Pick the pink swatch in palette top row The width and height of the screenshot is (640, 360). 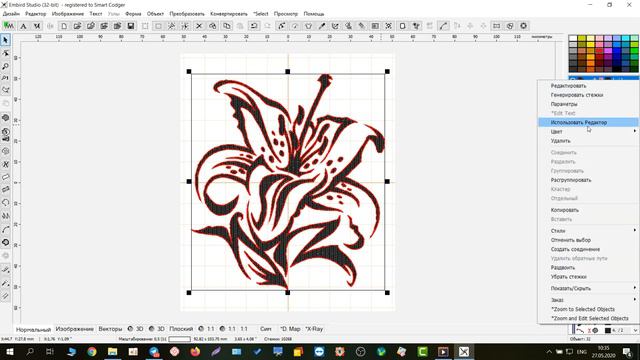coord(599,38)
